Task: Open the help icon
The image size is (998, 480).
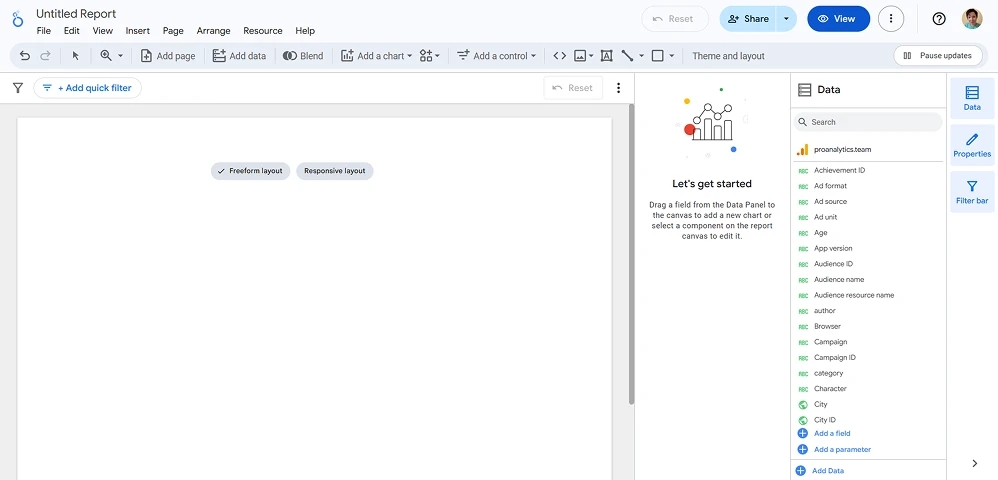Action: 939,19
